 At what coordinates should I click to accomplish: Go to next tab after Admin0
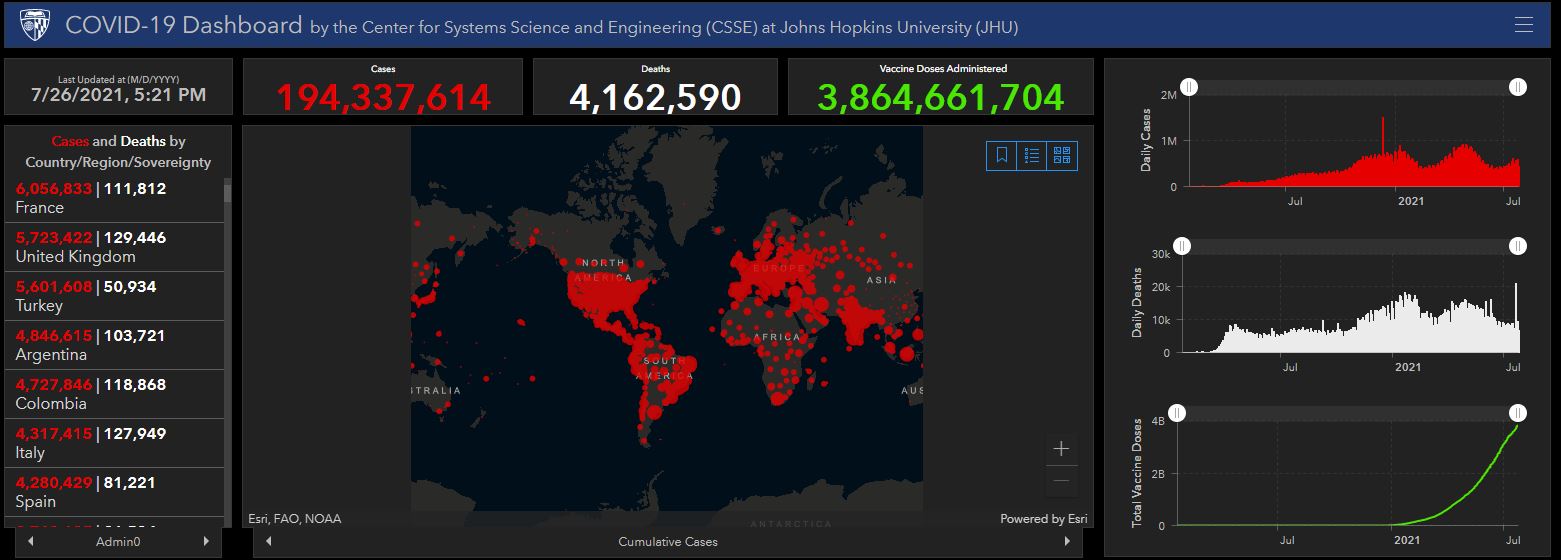pyautogui.click(x=206, y=541)
